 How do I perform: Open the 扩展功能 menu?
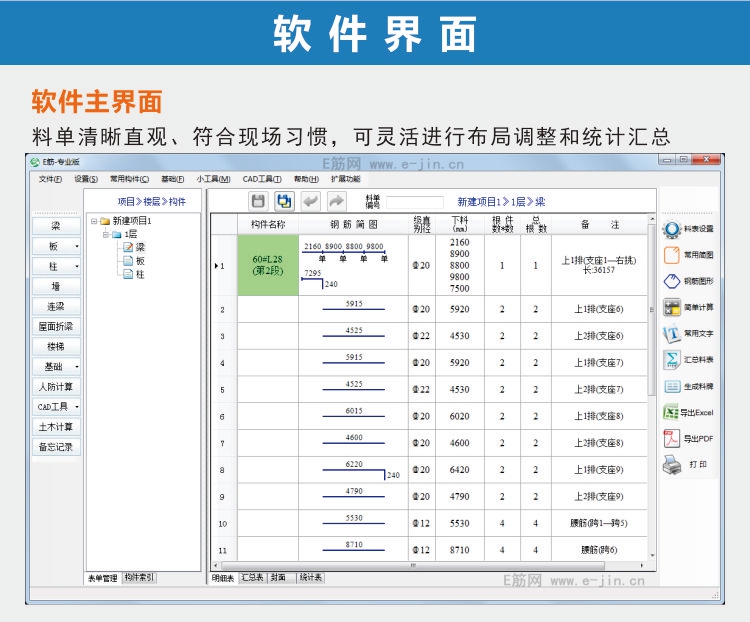tap(346, 179)
